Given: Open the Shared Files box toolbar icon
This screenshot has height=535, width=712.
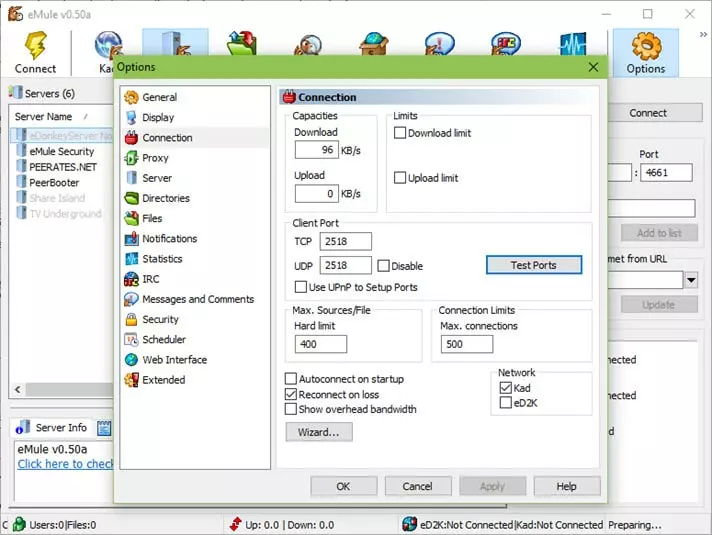Looking at the screenshot, I should [x=374, y=44].
